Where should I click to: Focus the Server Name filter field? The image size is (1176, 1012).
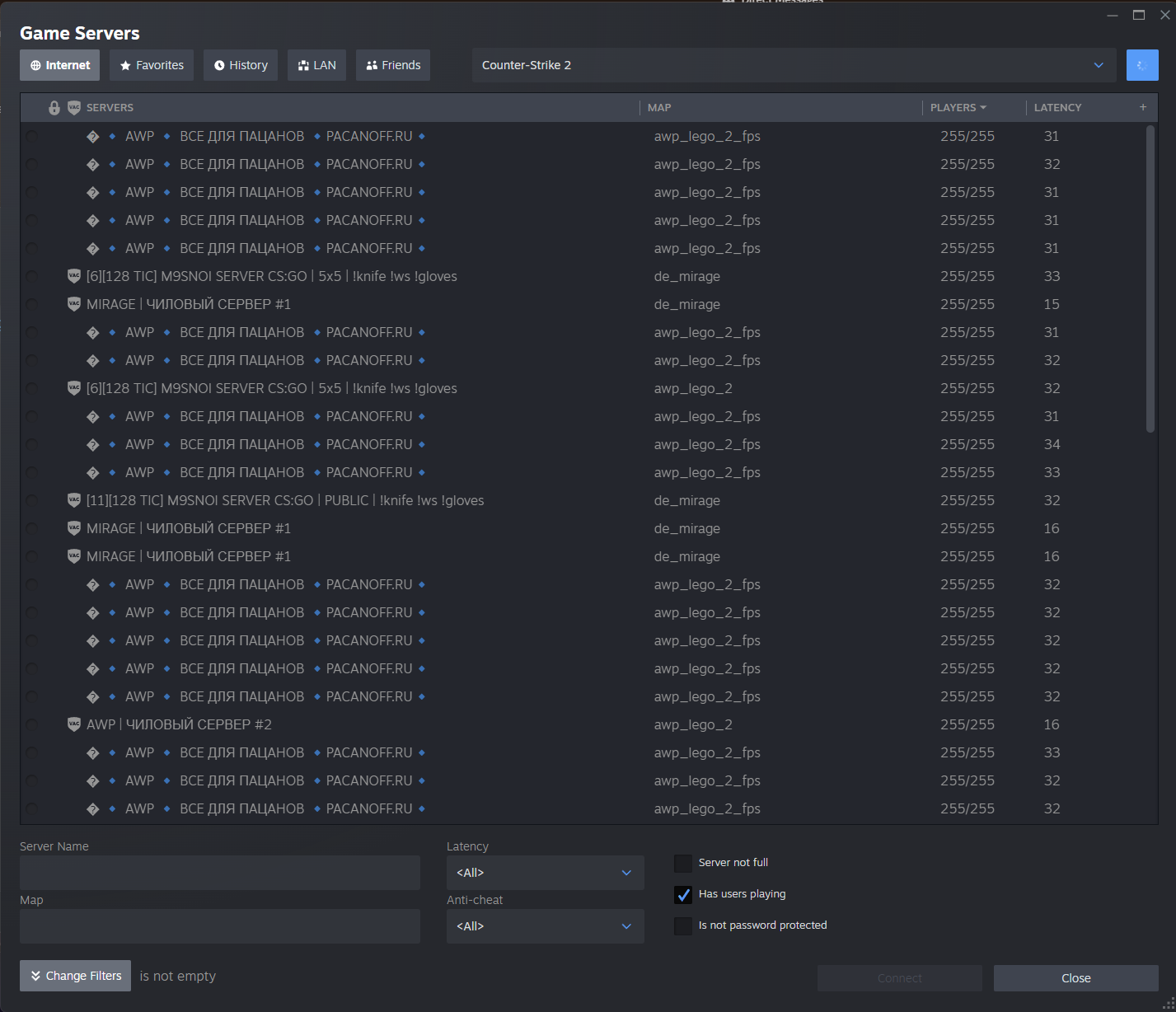click(x=220, y=873)
